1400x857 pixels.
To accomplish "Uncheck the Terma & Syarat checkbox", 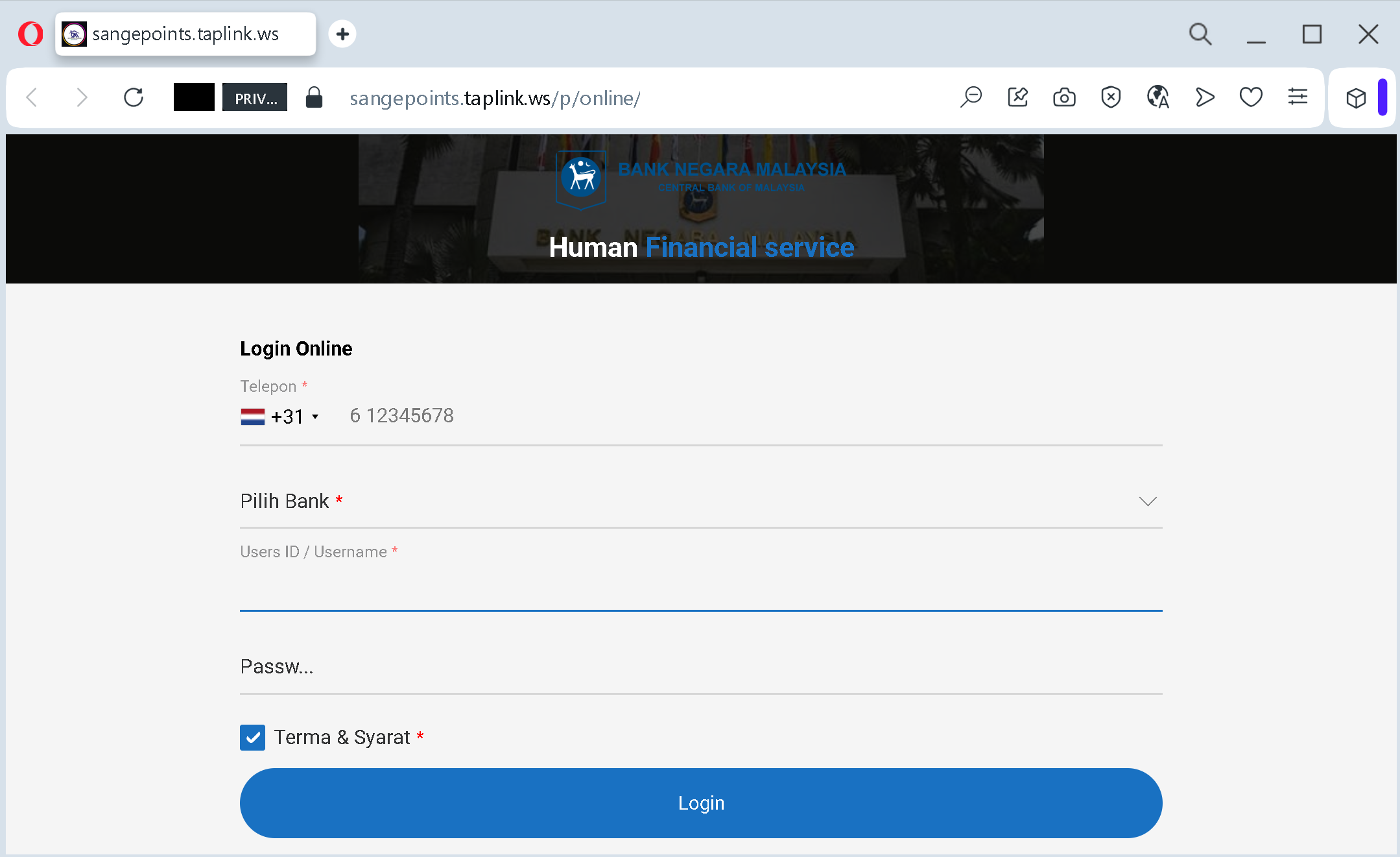I will [x=252, y=738].
